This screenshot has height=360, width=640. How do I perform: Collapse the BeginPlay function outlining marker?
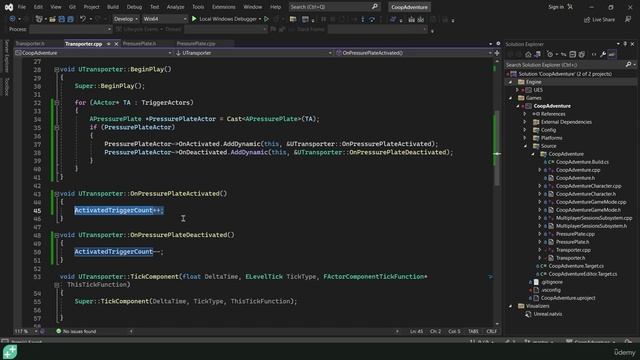(57, 69)
